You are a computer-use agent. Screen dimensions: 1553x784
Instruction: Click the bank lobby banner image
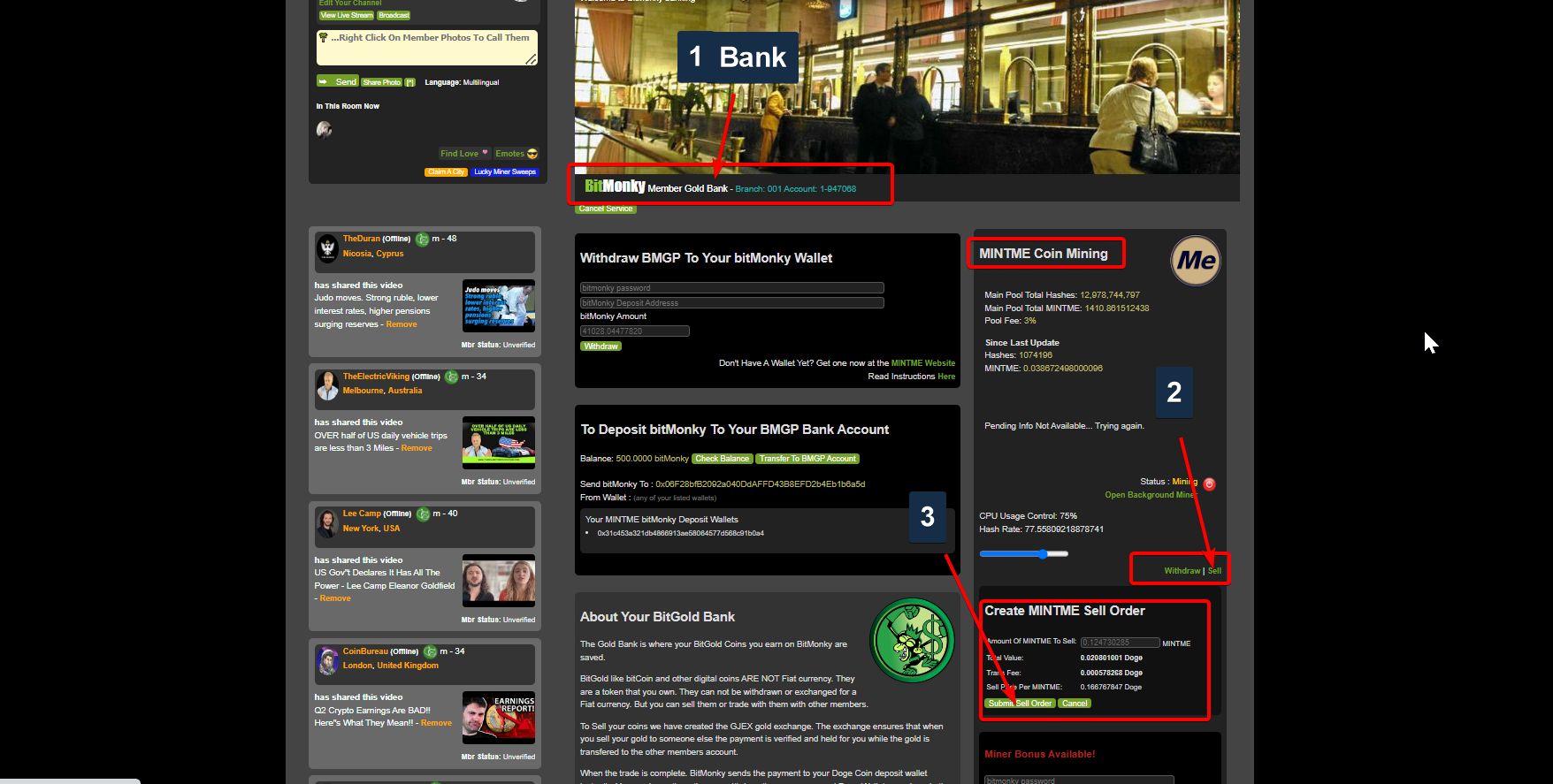pyautogui.click(x=907, y=87)
